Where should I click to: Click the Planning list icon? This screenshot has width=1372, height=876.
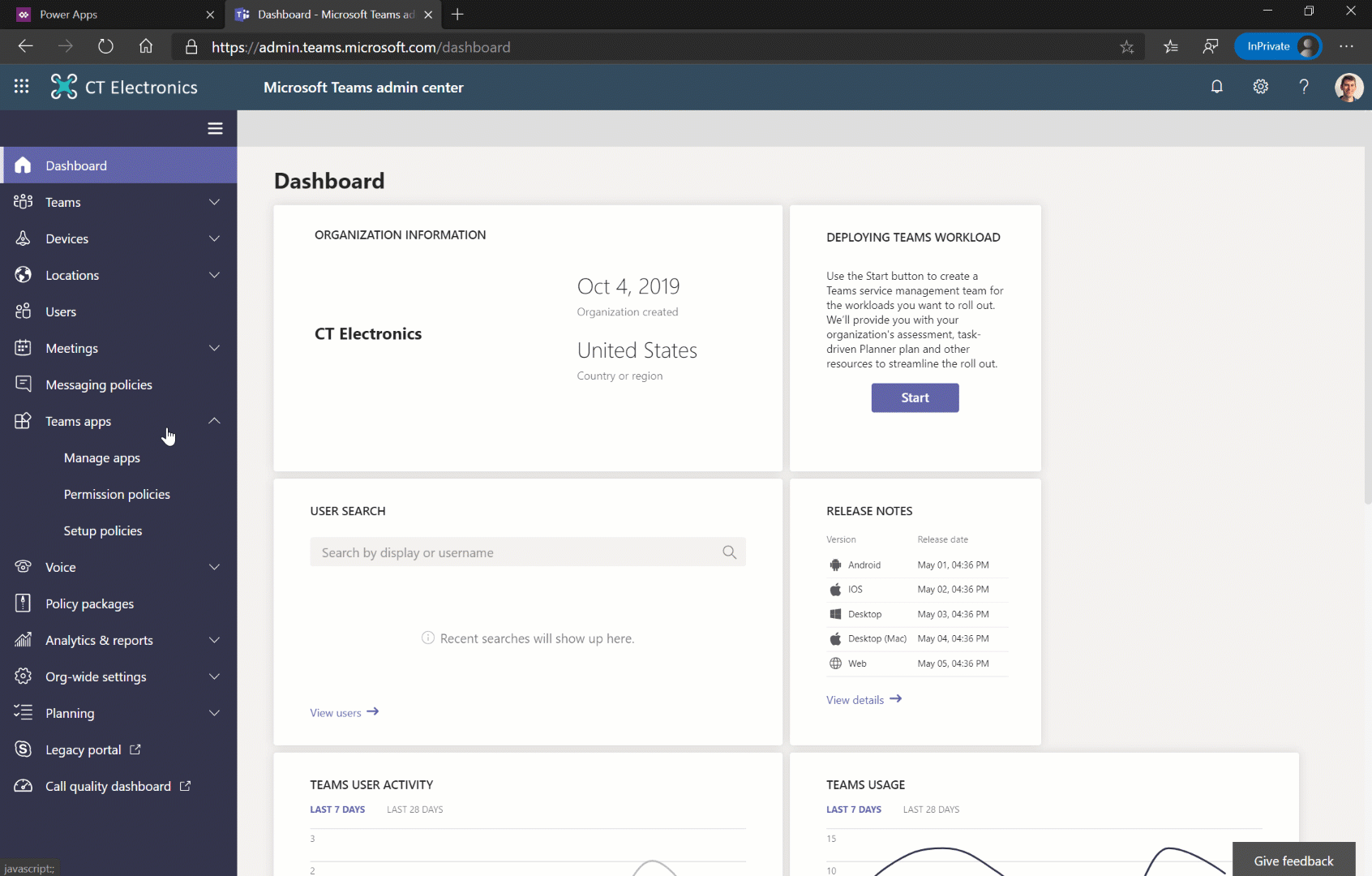tap(23, 713)
